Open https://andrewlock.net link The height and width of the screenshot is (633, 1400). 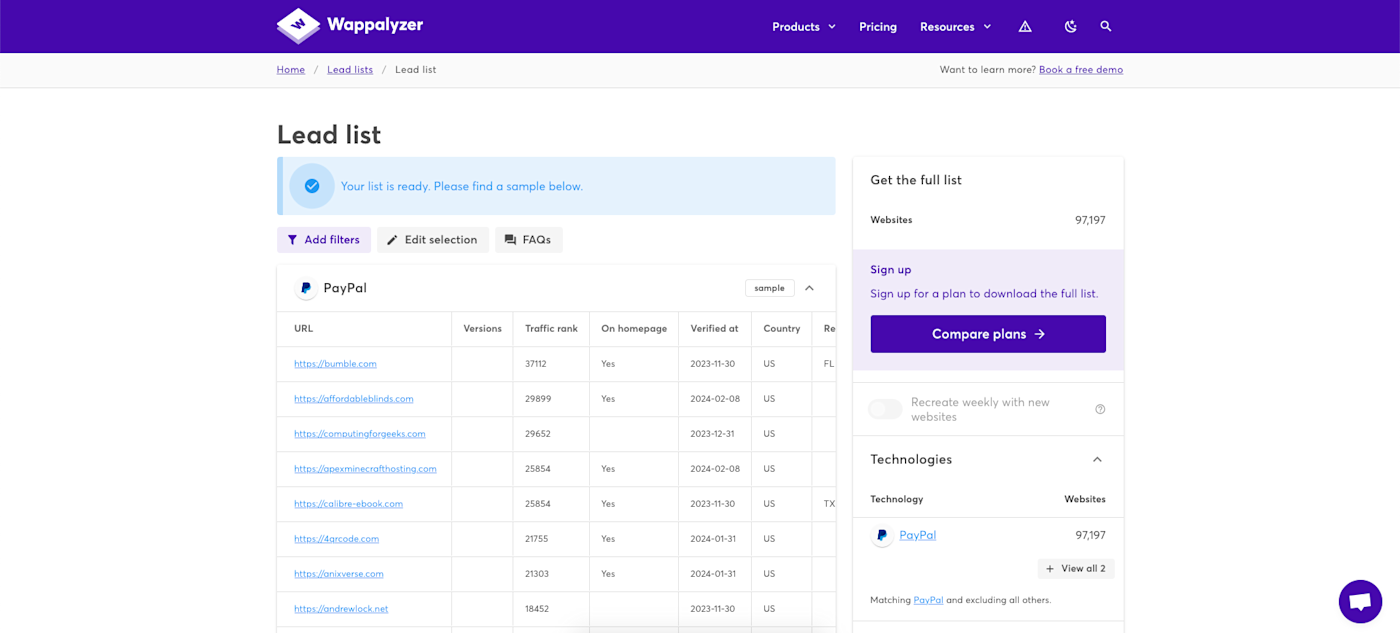341,609
